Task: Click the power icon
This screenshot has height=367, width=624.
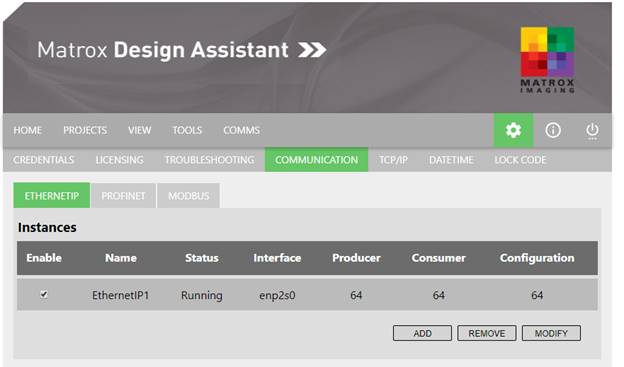Action: pos(592,131)
